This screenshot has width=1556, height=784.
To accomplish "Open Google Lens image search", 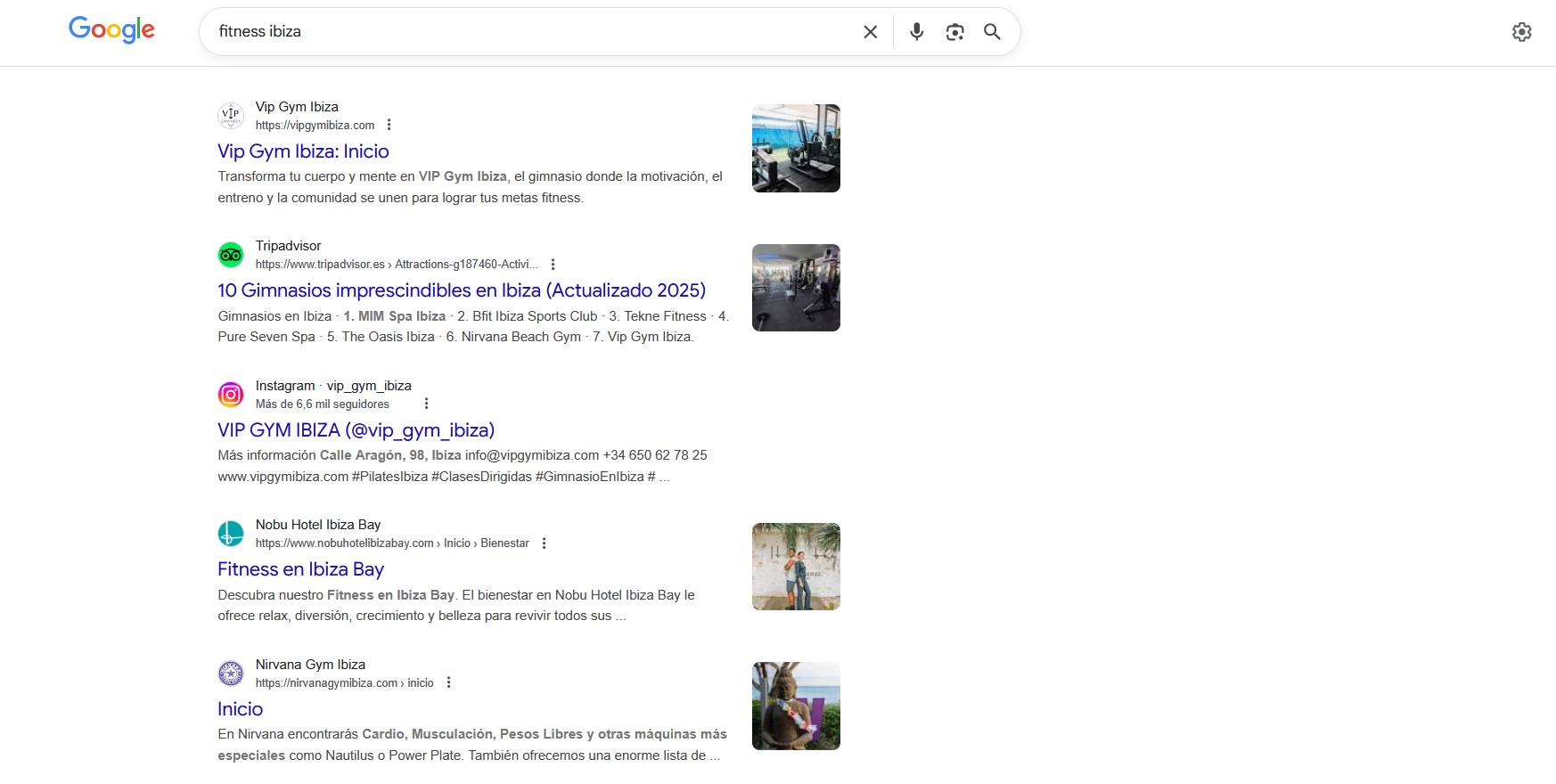I will click(954, 32).
